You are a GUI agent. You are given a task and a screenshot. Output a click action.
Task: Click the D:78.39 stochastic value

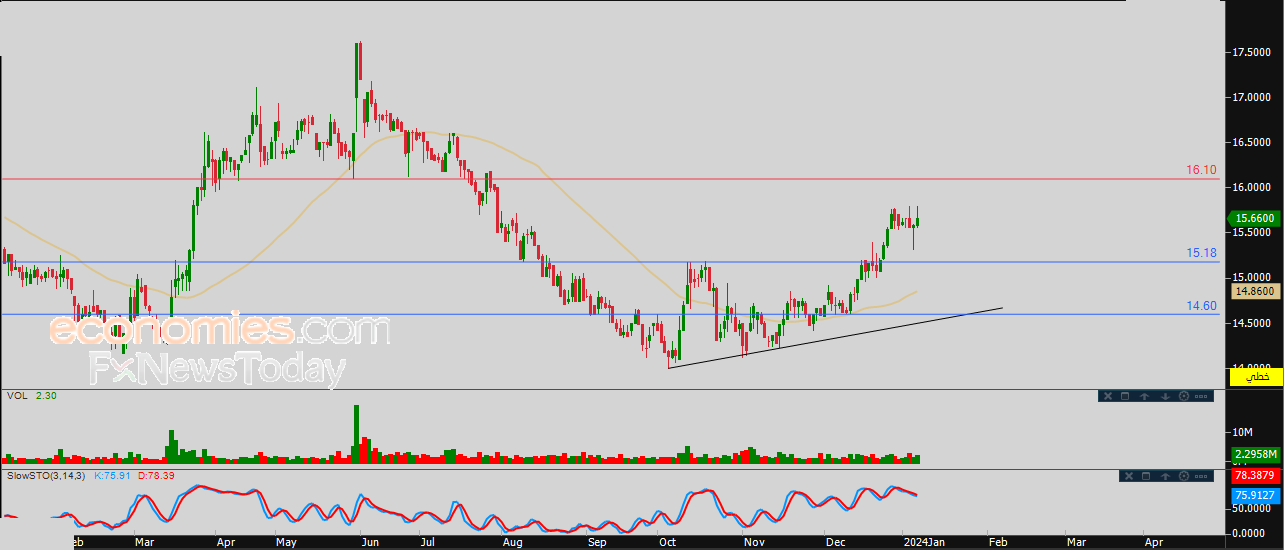point(156,475)
